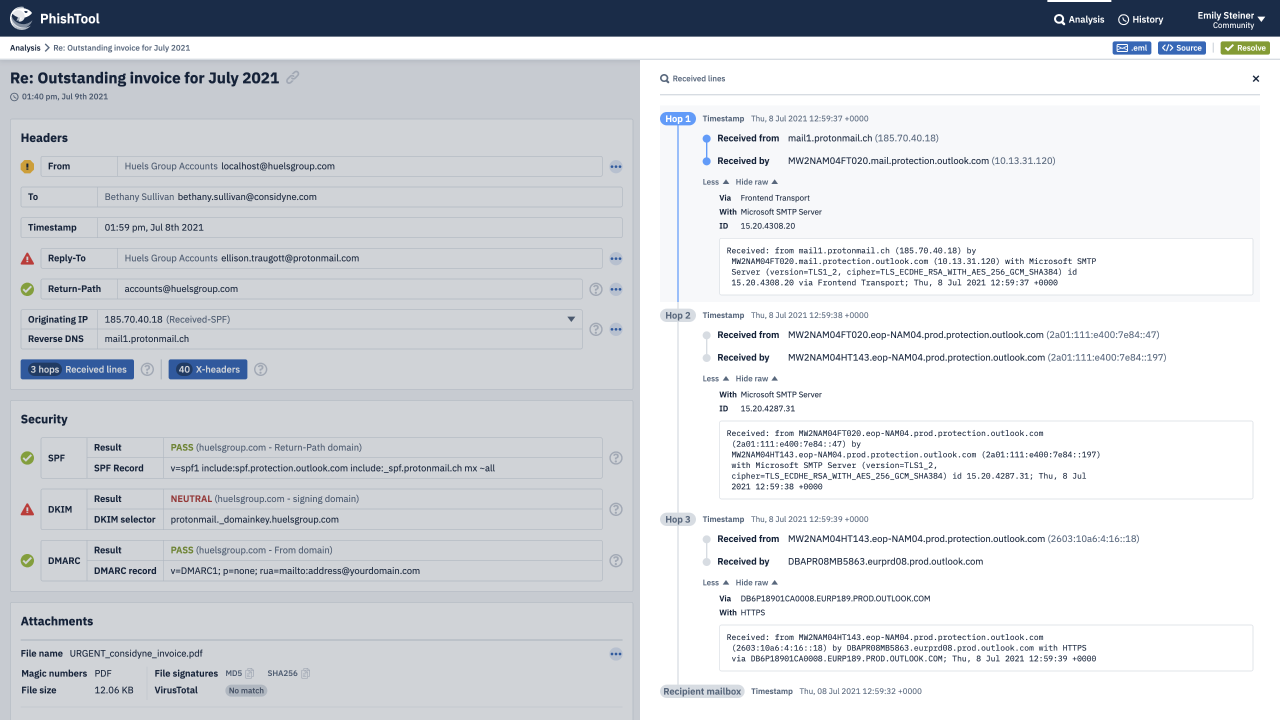Image resolution: width=1280 pixels, height=720 pixels.
Task: Open help icon for SPF section
Action: pos(616,458)
